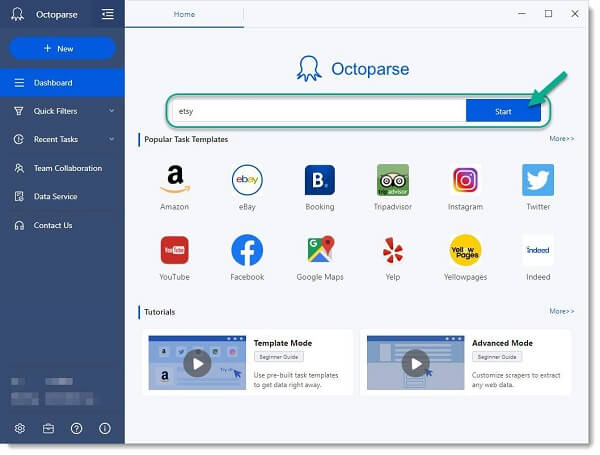
Task: Open Team Collaboration
Action: 62,168
